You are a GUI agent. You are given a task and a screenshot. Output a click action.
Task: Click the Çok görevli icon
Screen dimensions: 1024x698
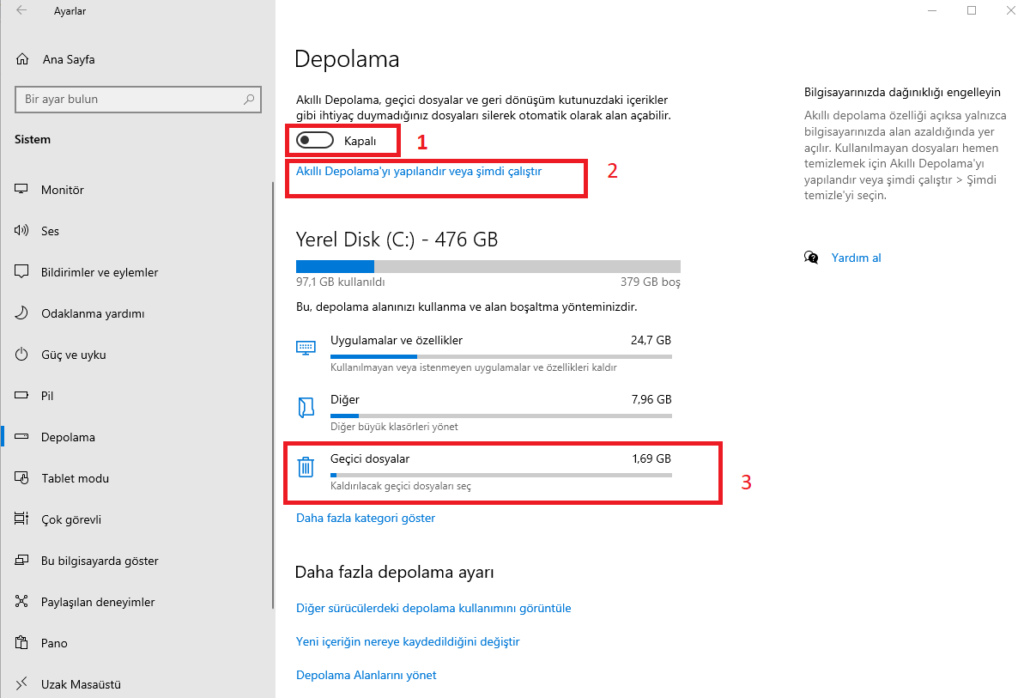coord(22,518)
